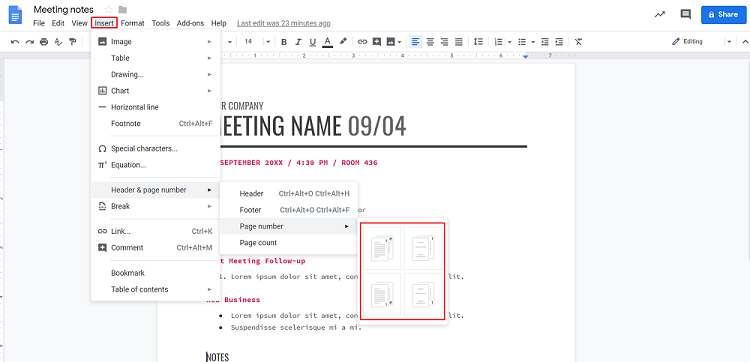Insert a Footnote

[x=155, y=123]
